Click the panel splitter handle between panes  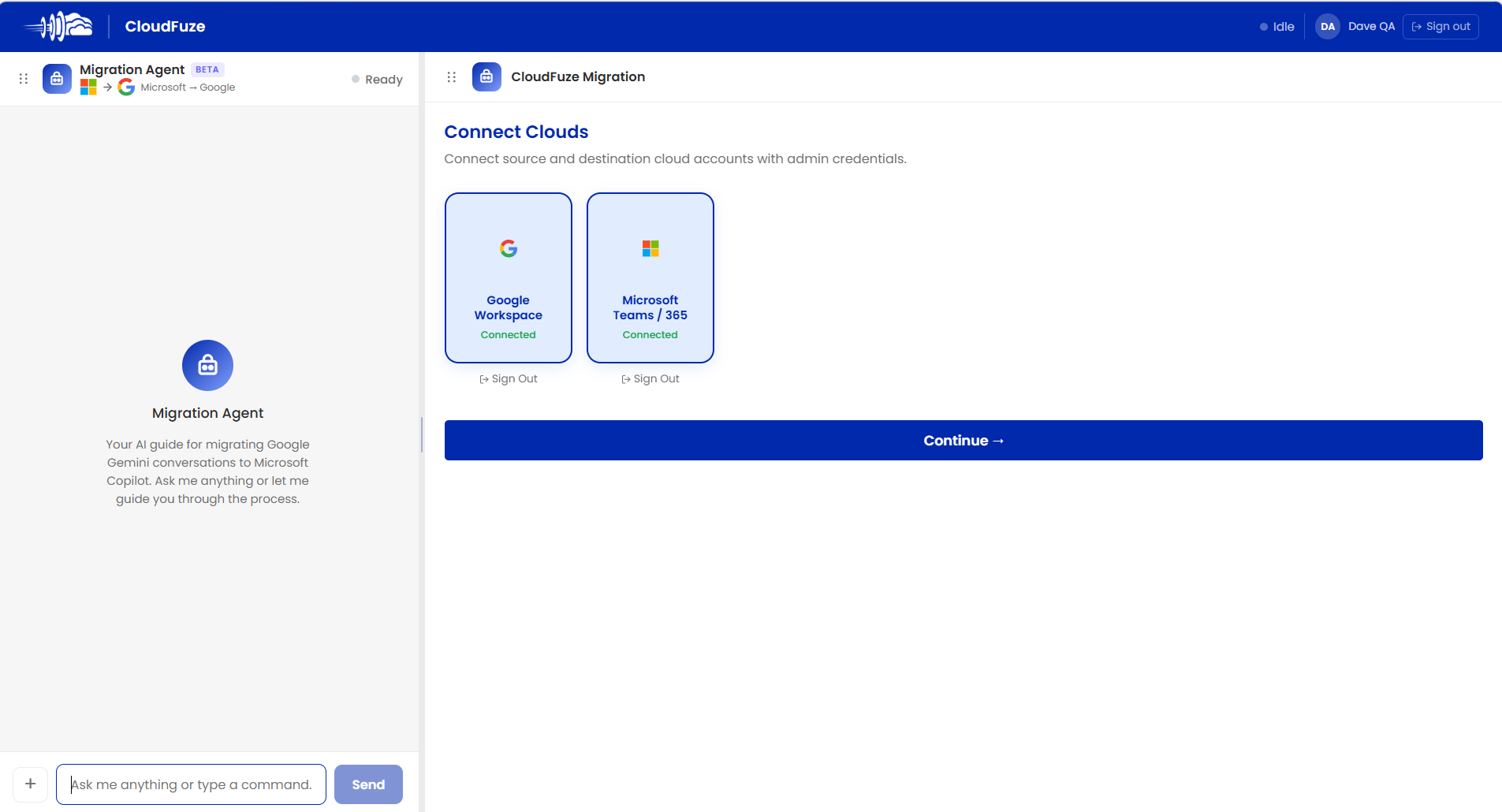click(x=422, y=434)
